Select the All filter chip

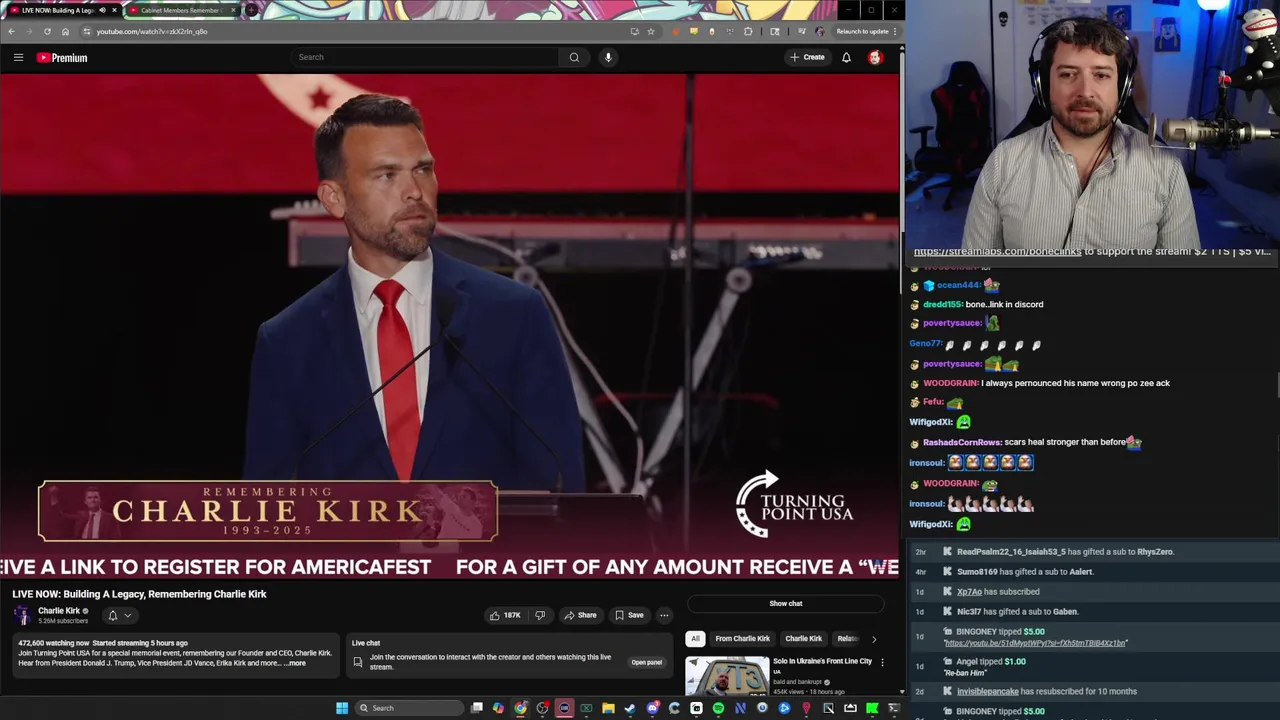coord(695,638)
